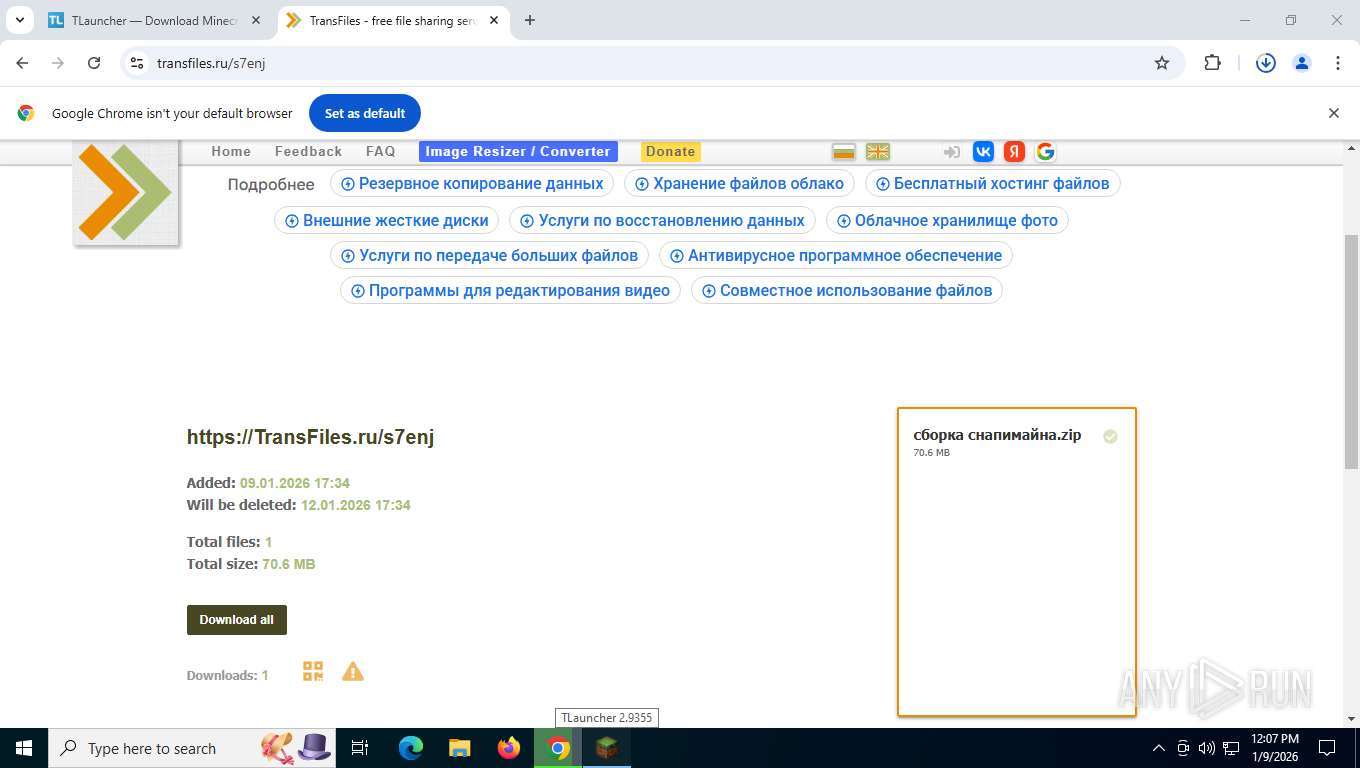Sign in with Yandex icon
Screen dimensions: 1360x768
(x=1014, y=152)
